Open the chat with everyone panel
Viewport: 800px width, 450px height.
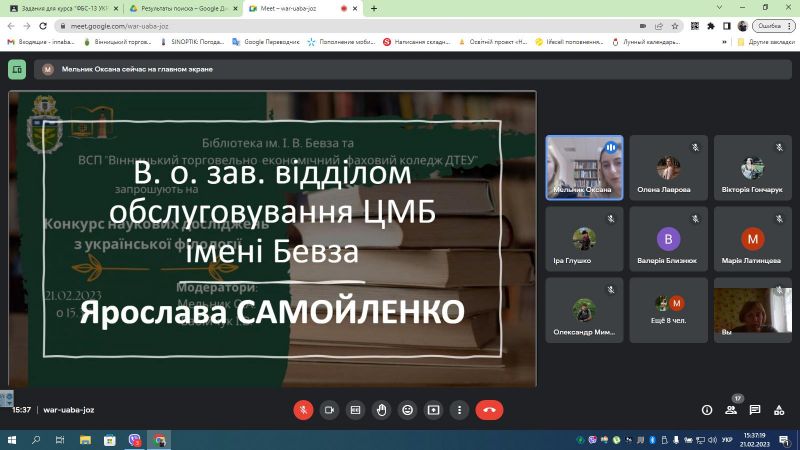tap(755, 410)
